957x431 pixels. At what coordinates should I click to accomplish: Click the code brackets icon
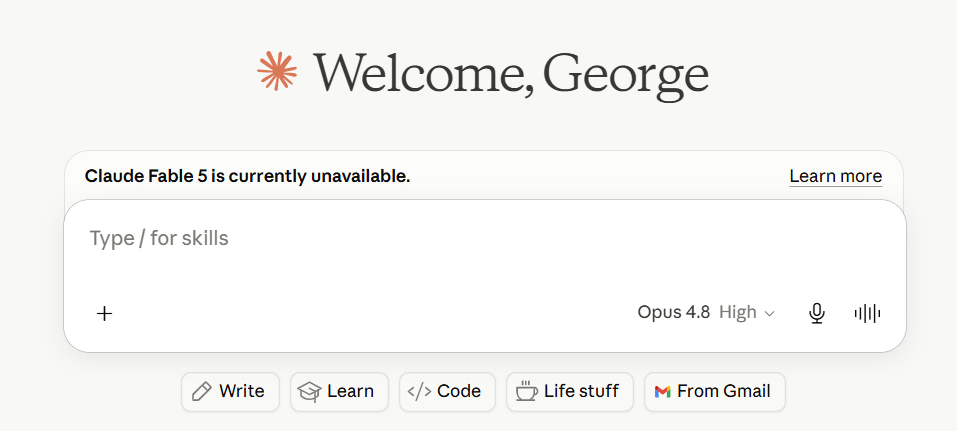coord(419,391)
